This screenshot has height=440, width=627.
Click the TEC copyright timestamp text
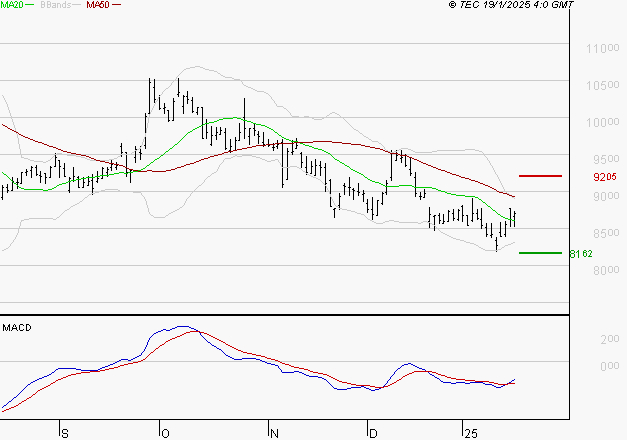pos(511,4)
